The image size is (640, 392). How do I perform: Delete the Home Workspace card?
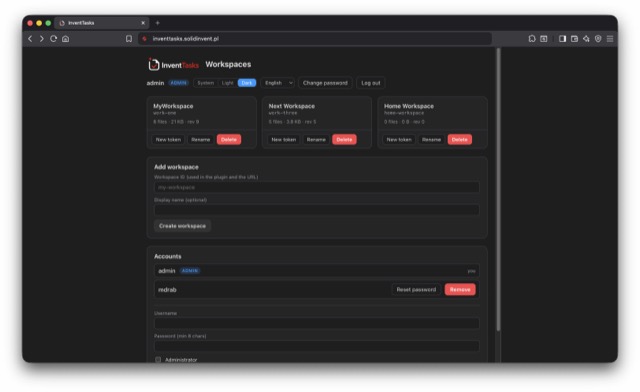(x=460, y=140)
